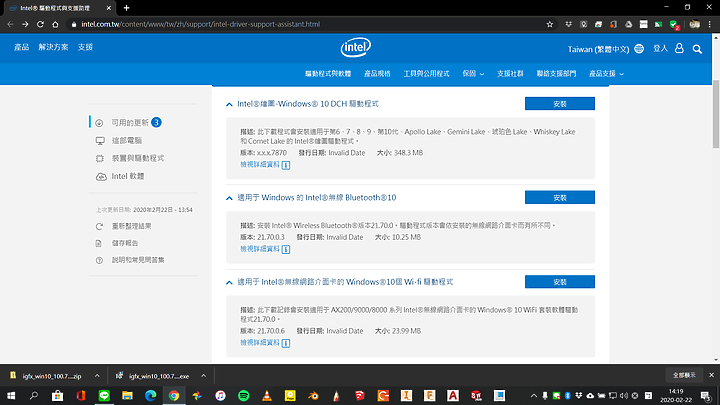Open the Windows Start menu
Screen dimensions: 720x405
[11, 395]
